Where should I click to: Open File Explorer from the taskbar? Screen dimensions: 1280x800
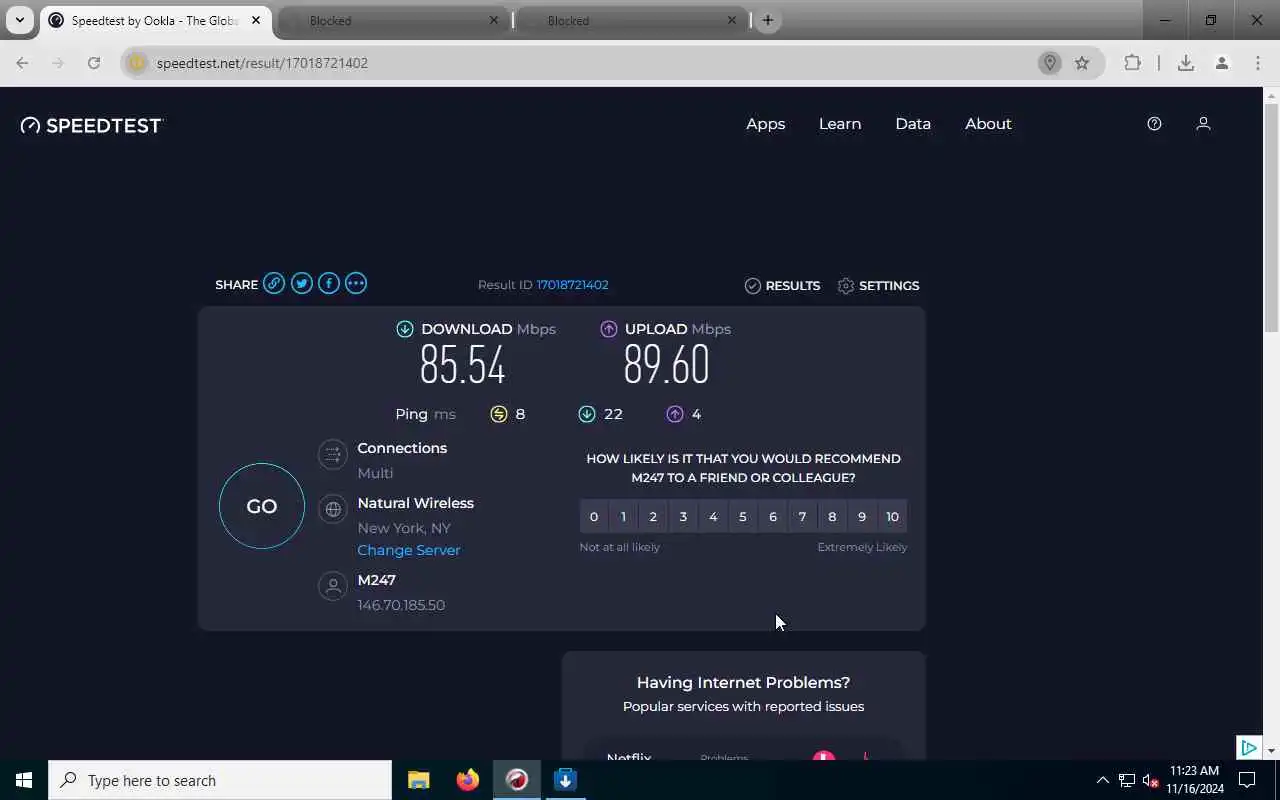(419, 780)
